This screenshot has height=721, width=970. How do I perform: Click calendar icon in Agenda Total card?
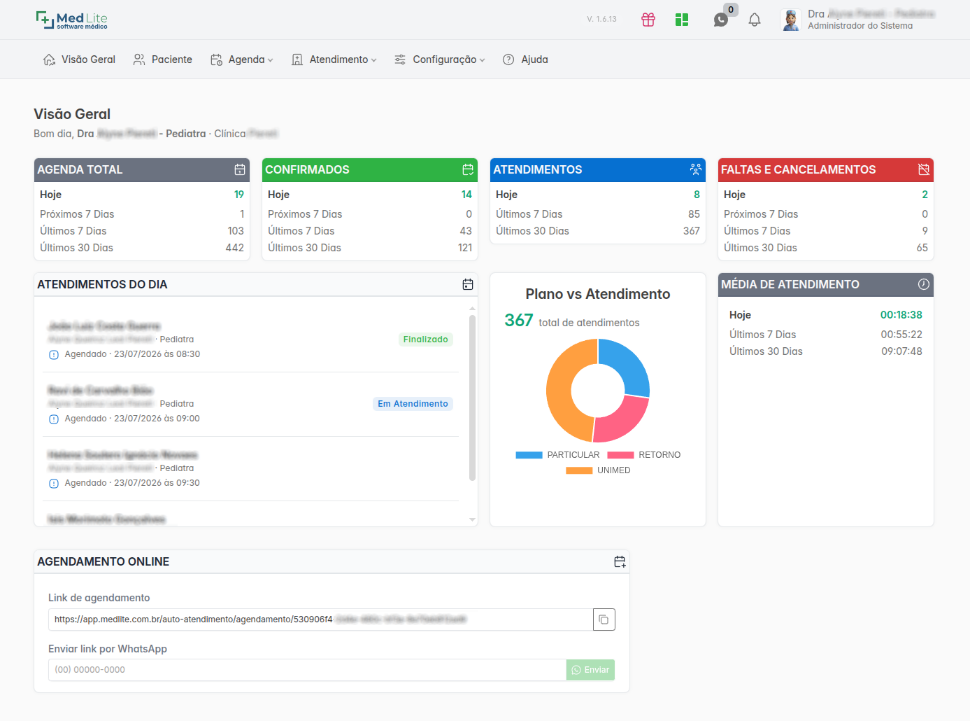point(240,170)
